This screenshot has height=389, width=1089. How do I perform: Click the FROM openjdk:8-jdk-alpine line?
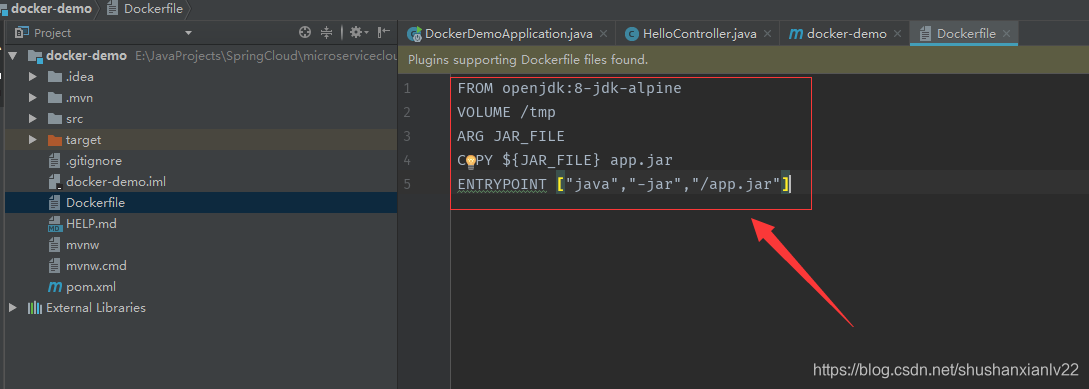569,89
